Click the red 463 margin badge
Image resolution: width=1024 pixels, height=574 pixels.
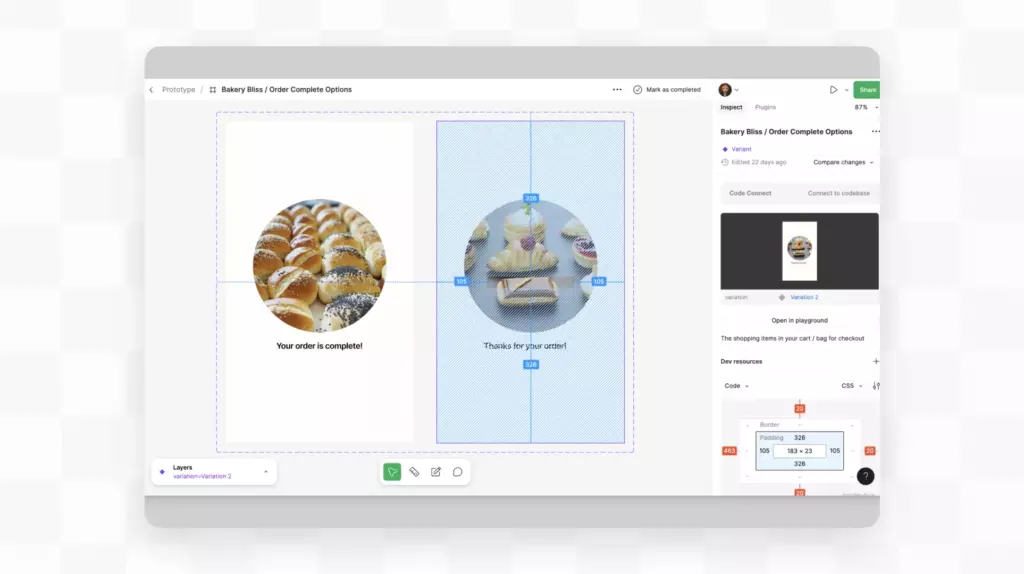click(729, 451)
